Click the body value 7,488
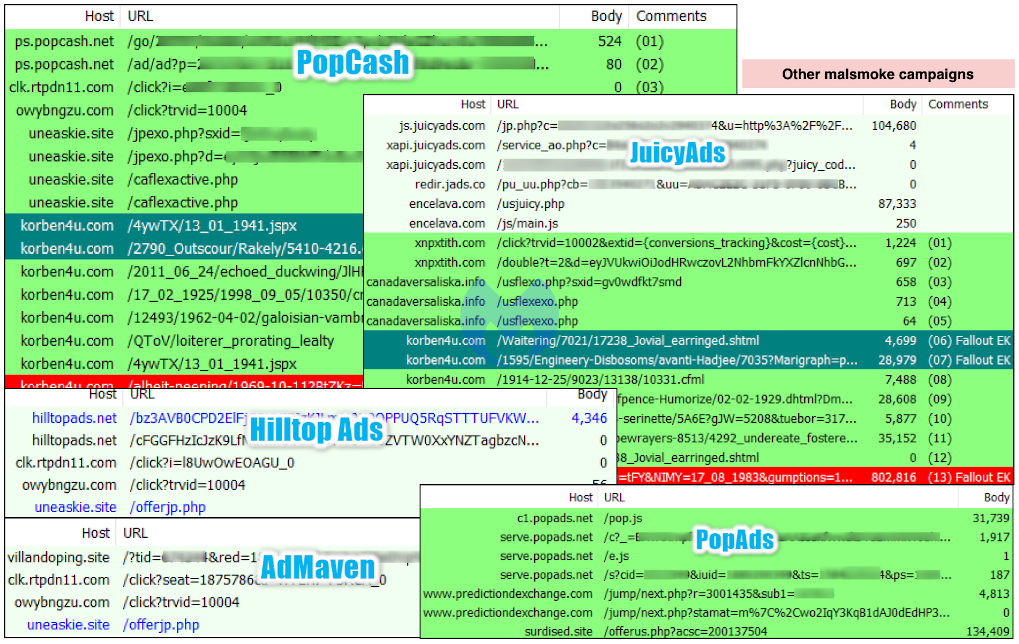Image resolution: width=1019 pixels, height=644 pixels. tap(900, 380)
